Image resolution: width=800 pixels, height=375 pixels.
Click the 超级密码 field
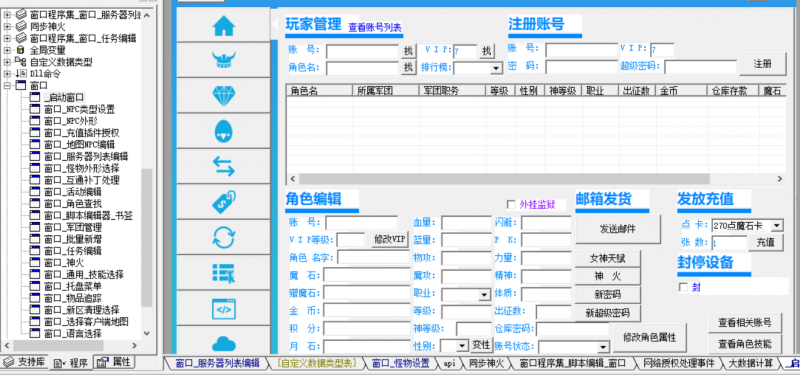701,66
